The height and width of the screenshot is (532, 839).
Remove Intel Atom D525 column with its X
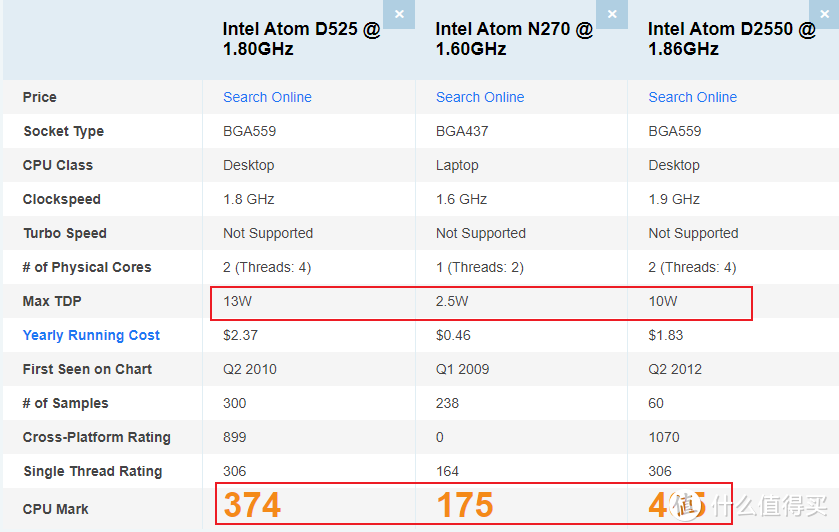click(x=399, y=13)
